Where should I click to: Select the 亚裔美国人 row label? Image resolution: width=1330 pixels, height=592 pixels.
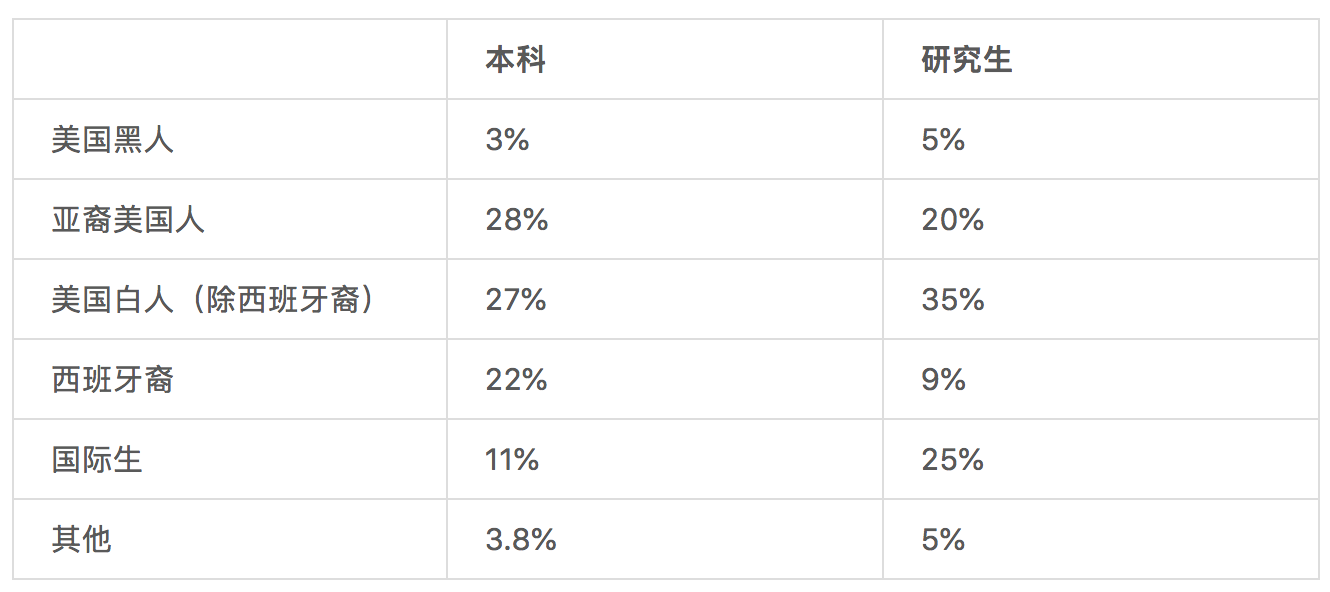click(128, 220)
